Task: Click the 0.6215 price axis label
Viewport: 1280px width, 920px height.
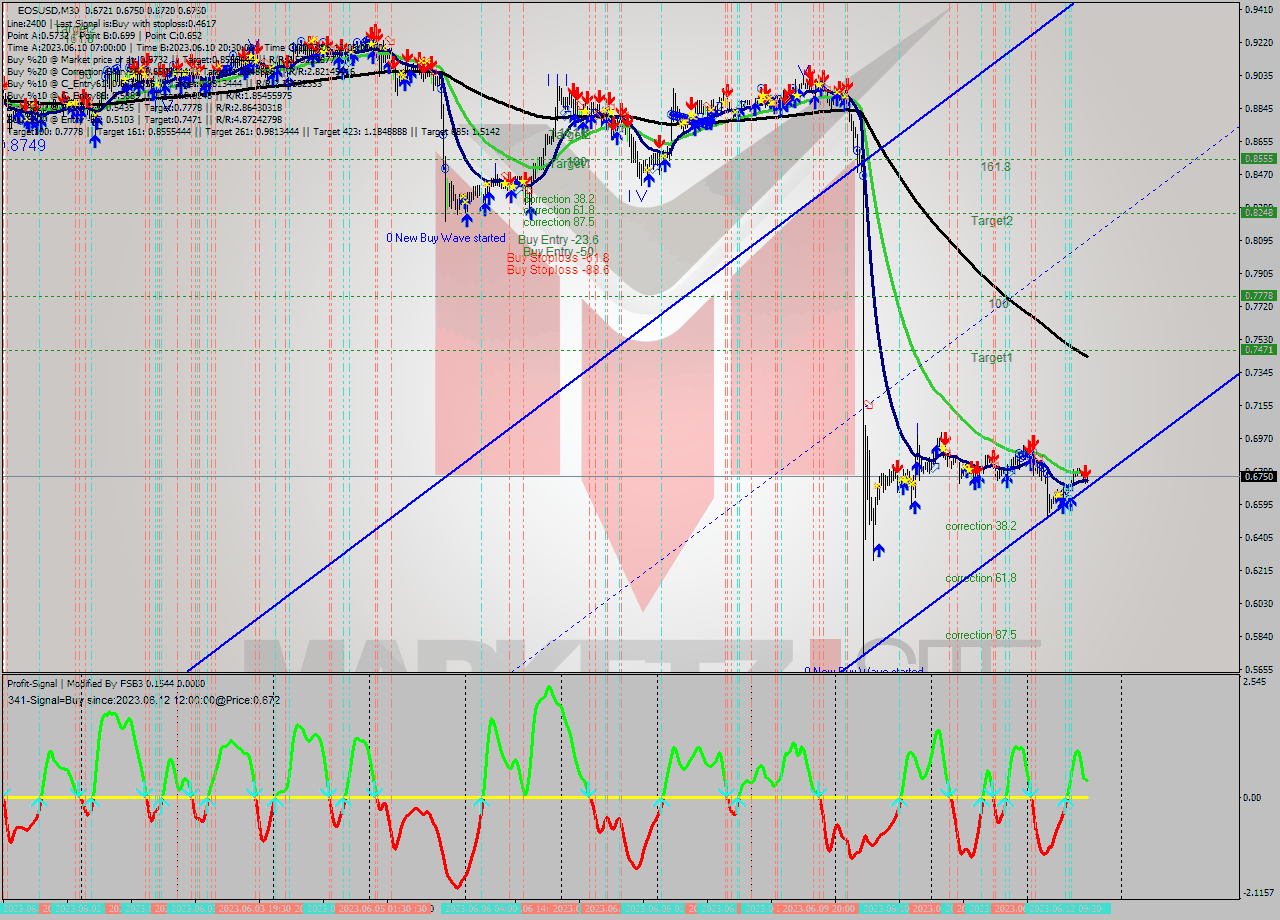Action: click(x=1258, y=571)
